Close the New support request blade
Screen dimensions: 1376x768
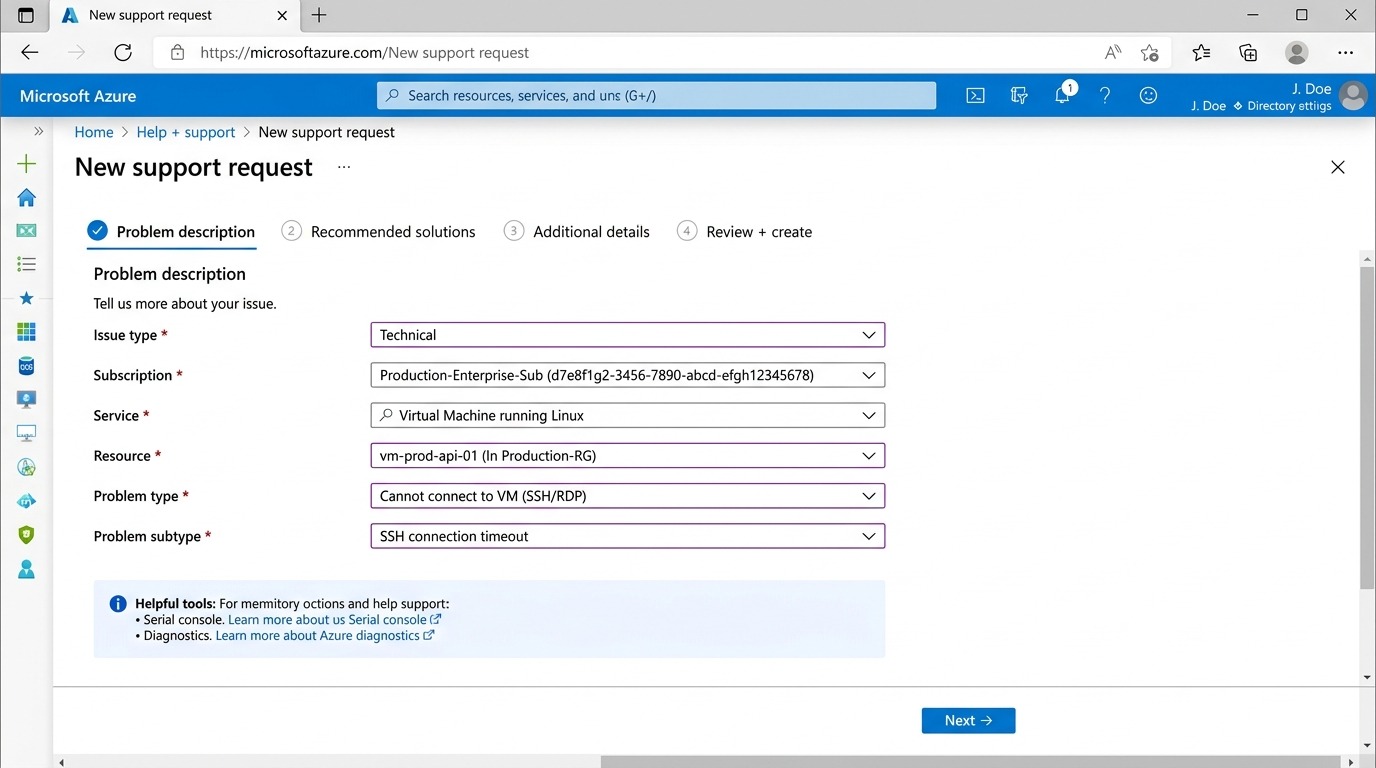tap(1338, 167)
